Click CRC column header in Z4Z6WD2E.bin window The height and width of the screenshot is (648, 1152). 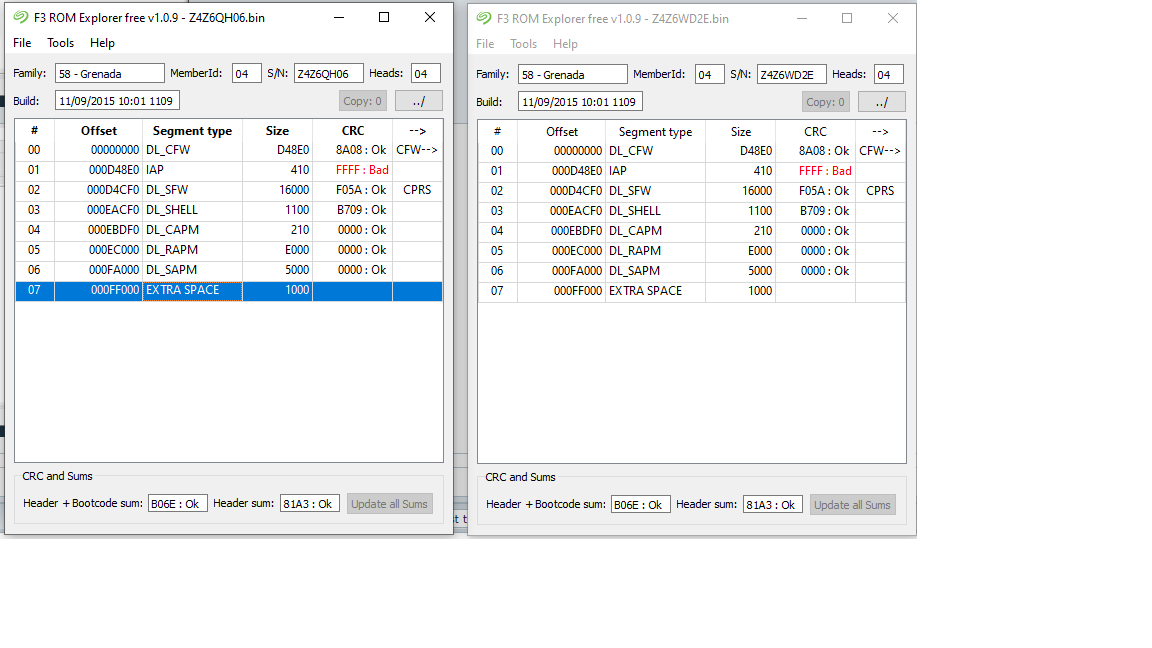coord(816,132)
